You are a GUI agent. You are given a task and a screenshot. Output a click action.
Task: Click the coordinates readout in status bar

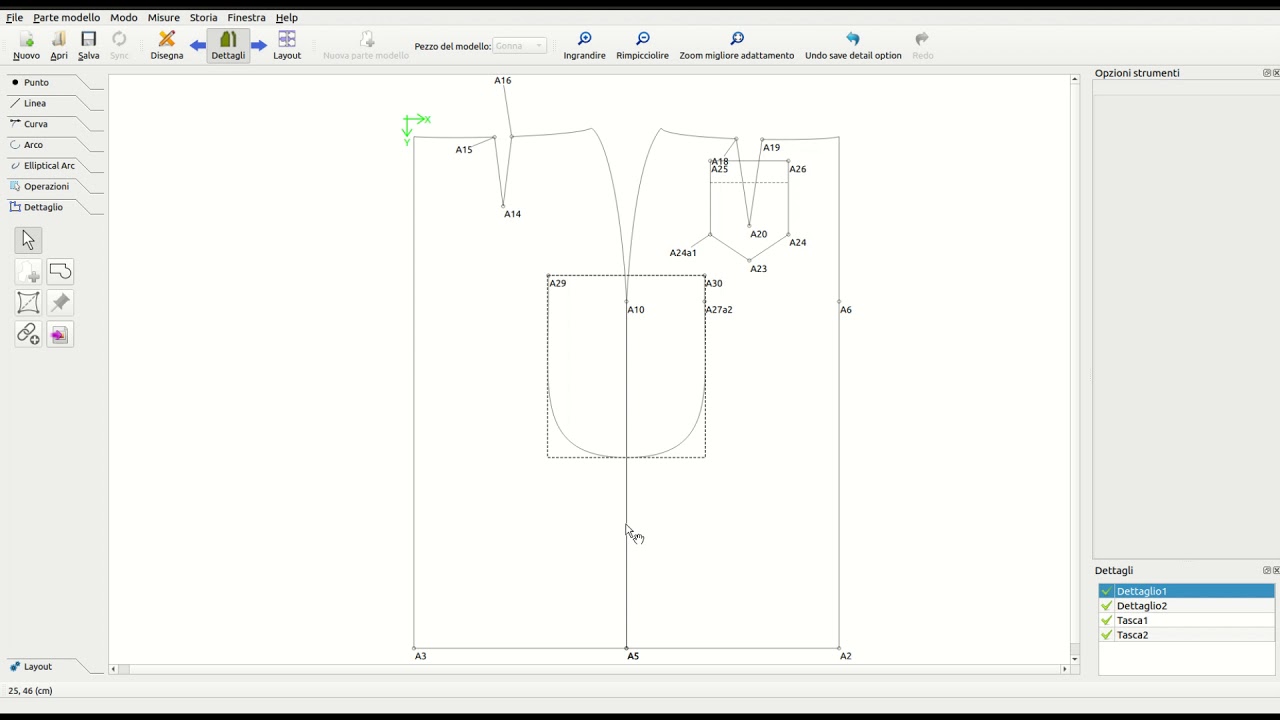30,691
